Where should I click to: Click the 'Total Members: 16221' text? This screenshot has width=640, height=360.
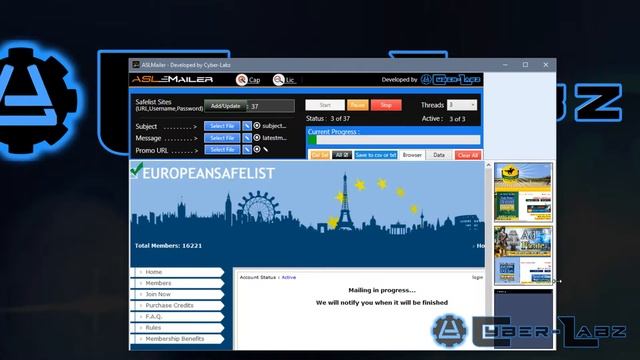click(x=168, y=246)
